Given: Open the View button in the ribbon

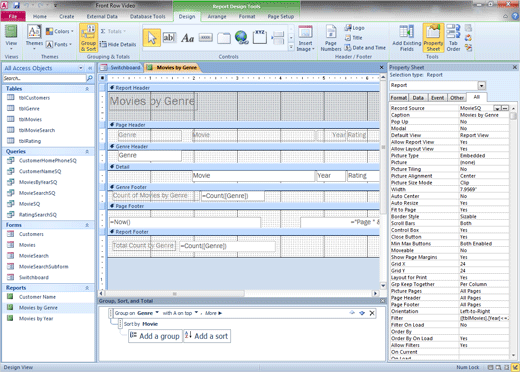Looking at the screenshot, I should click(11, 37).
